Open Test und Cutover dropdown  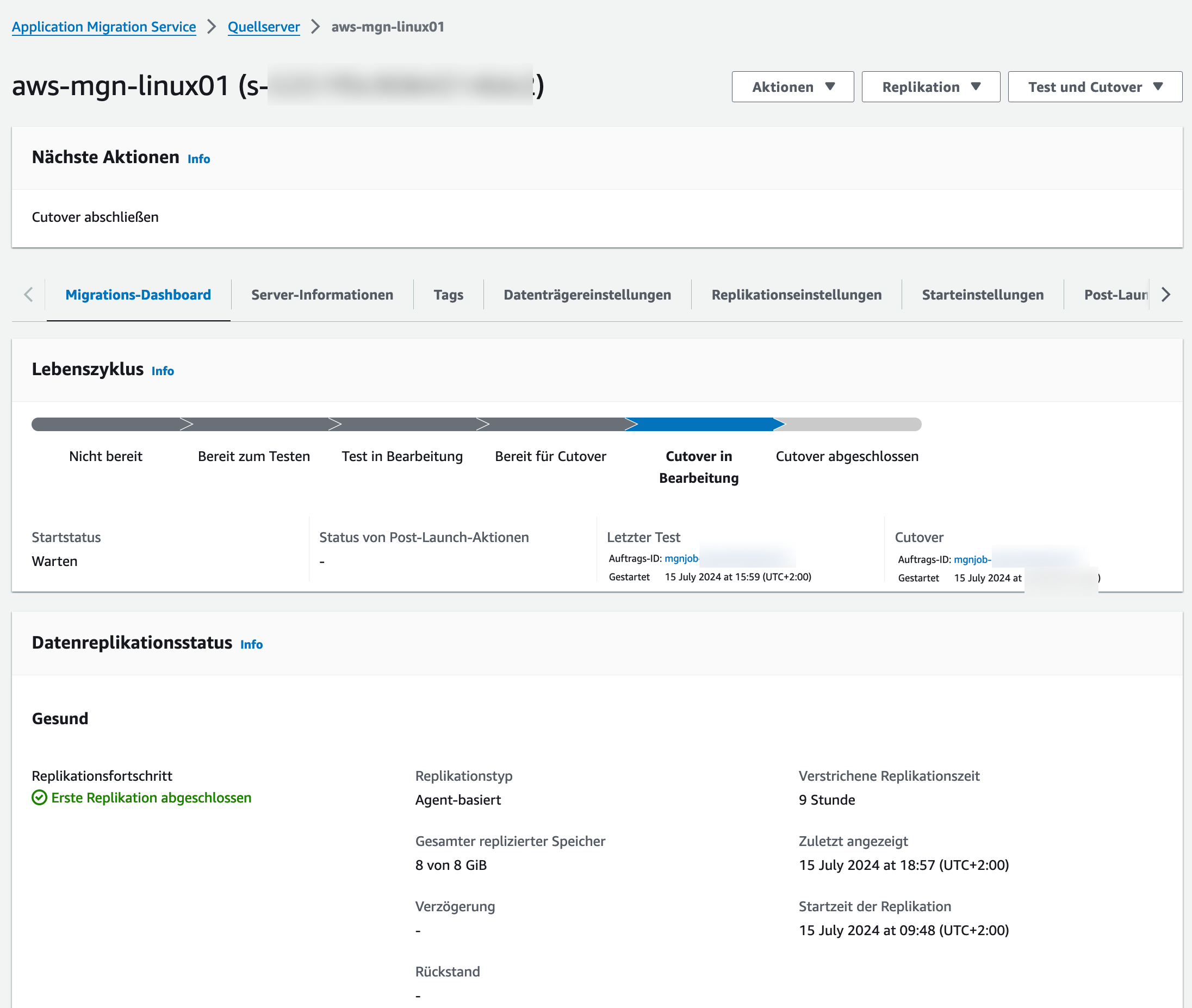pyautogui.click(x=1094, y=87)
